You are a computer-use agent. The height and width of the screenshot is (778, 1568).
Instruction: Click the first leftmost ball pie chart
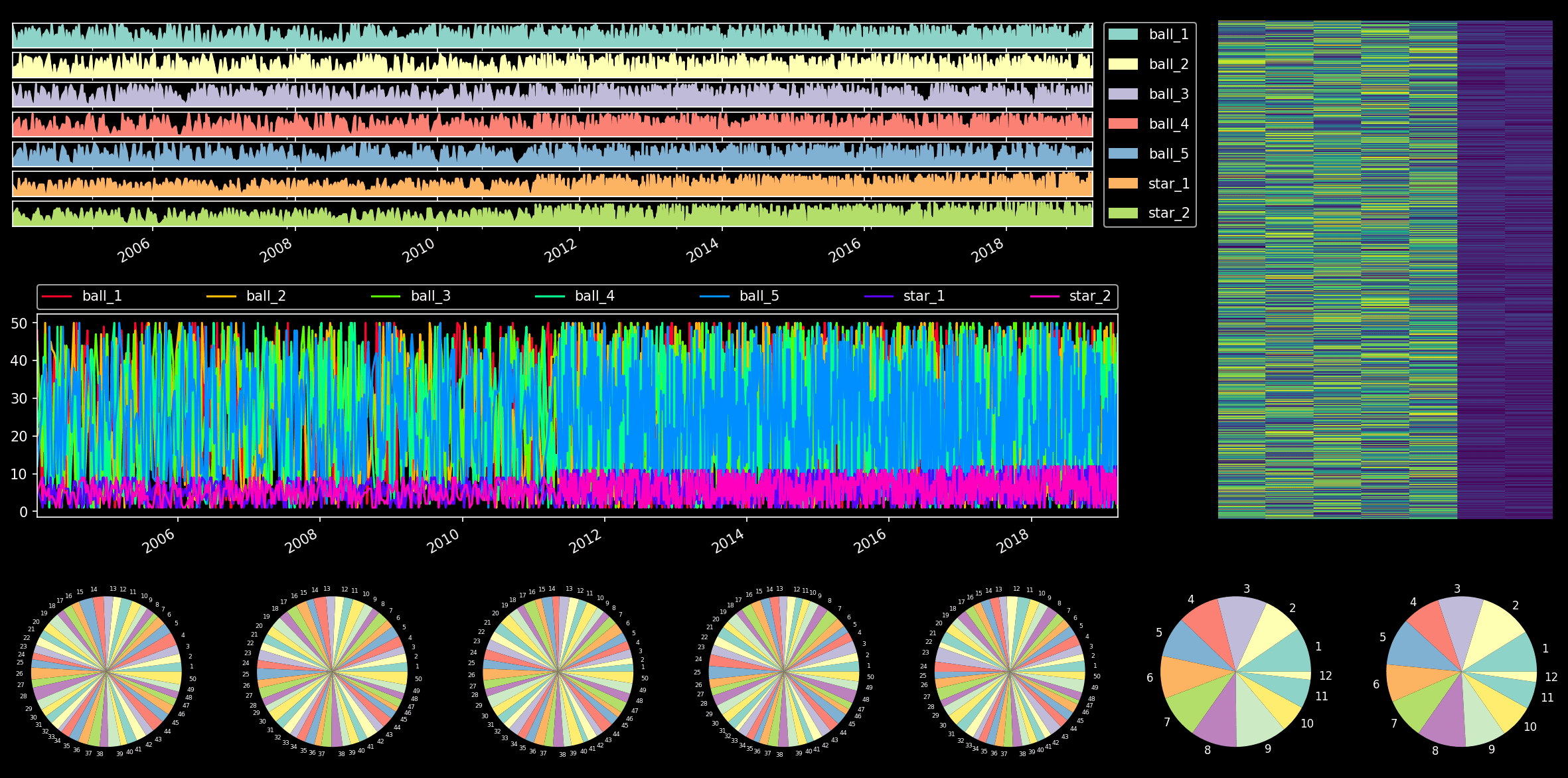click(106, 672)
